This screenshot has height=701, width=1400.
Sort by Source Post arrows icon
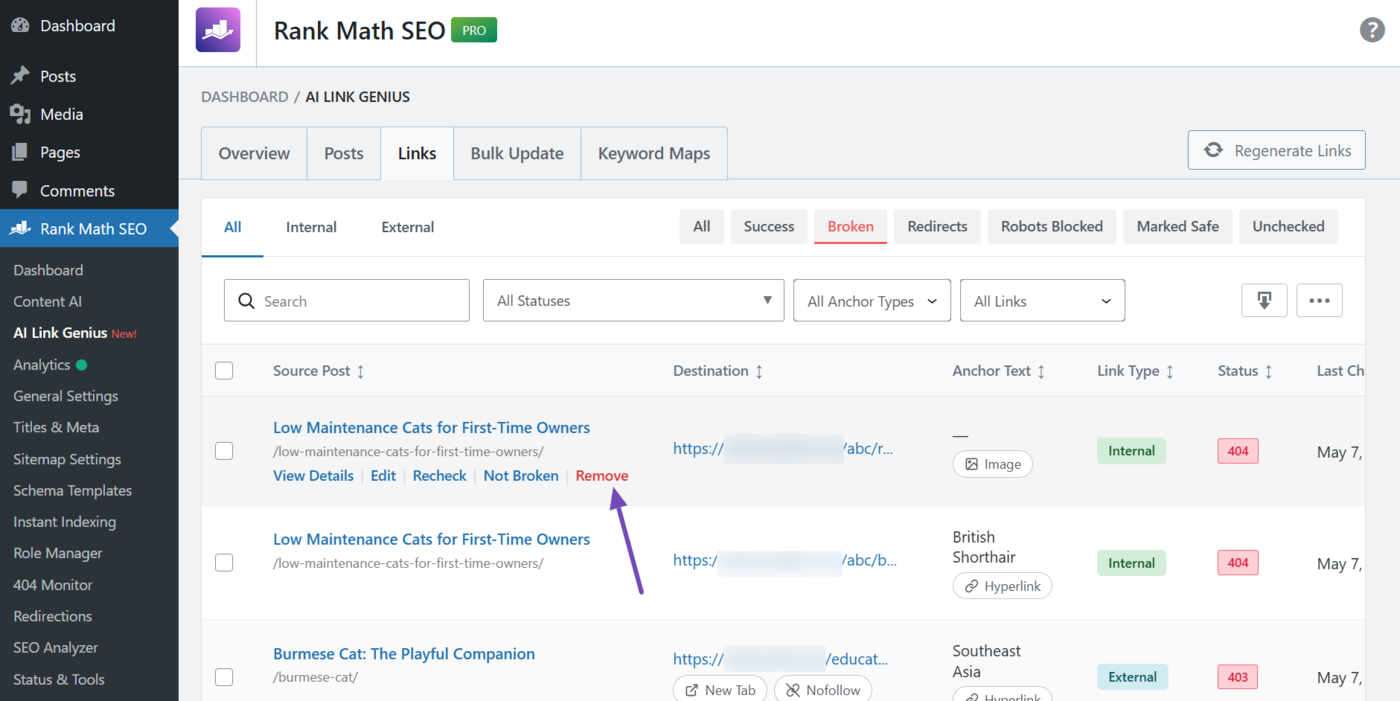[361, 371]
